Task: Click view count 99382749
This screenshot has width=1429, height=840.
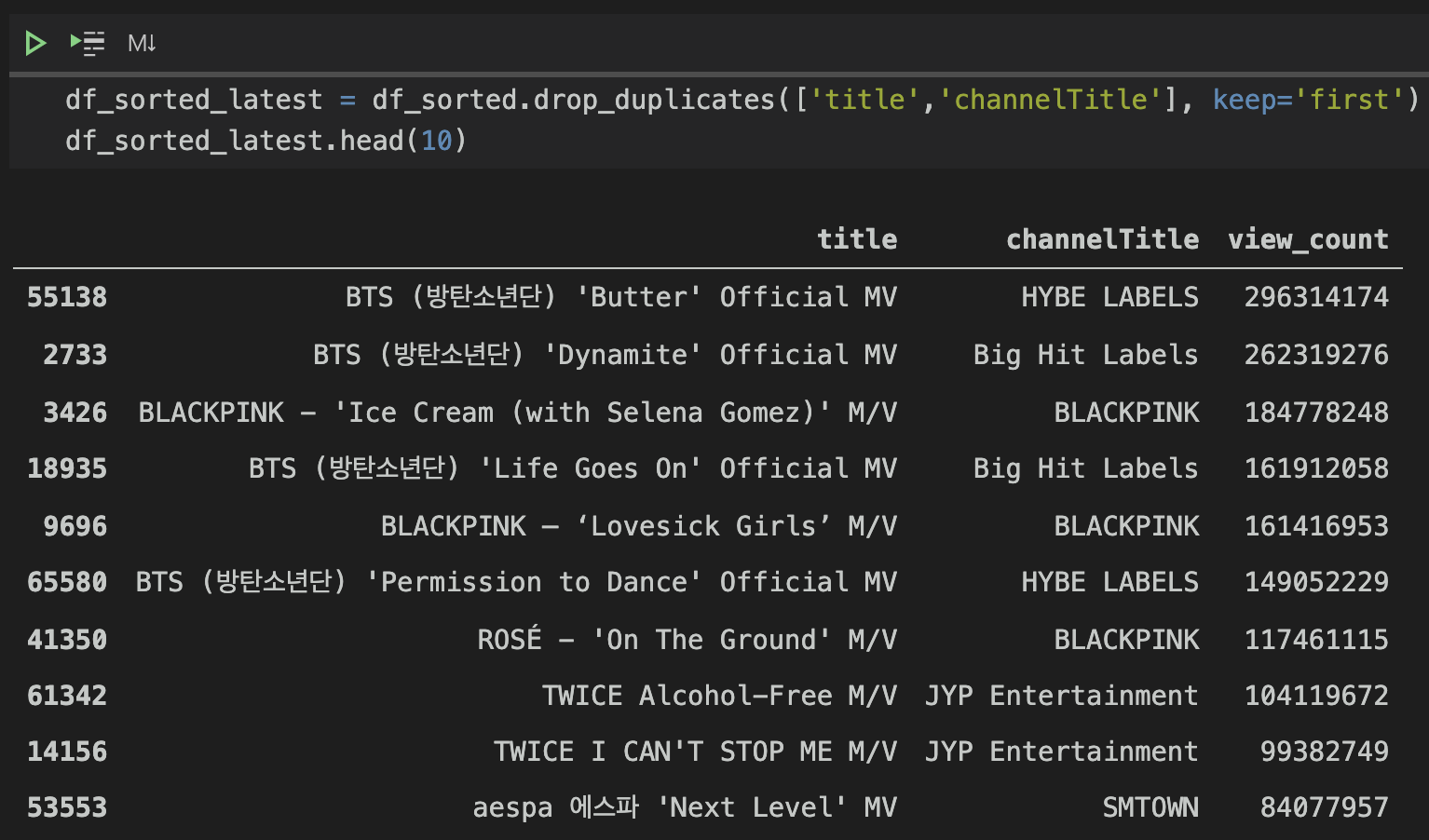Action: (x=1325, y=752)
